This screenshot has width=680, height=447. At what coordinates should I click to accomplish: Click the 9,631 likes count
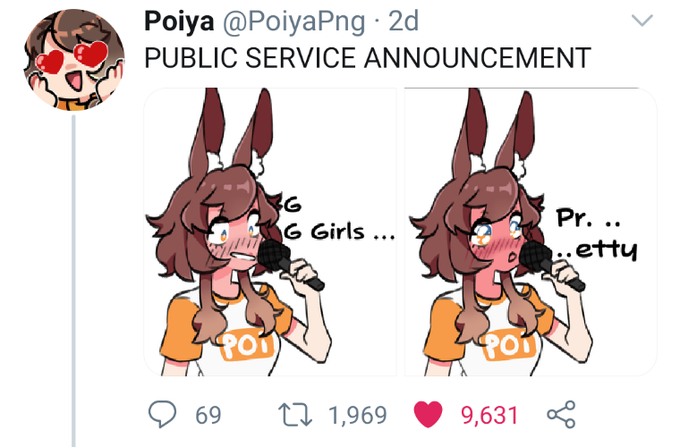click(489, 415)
